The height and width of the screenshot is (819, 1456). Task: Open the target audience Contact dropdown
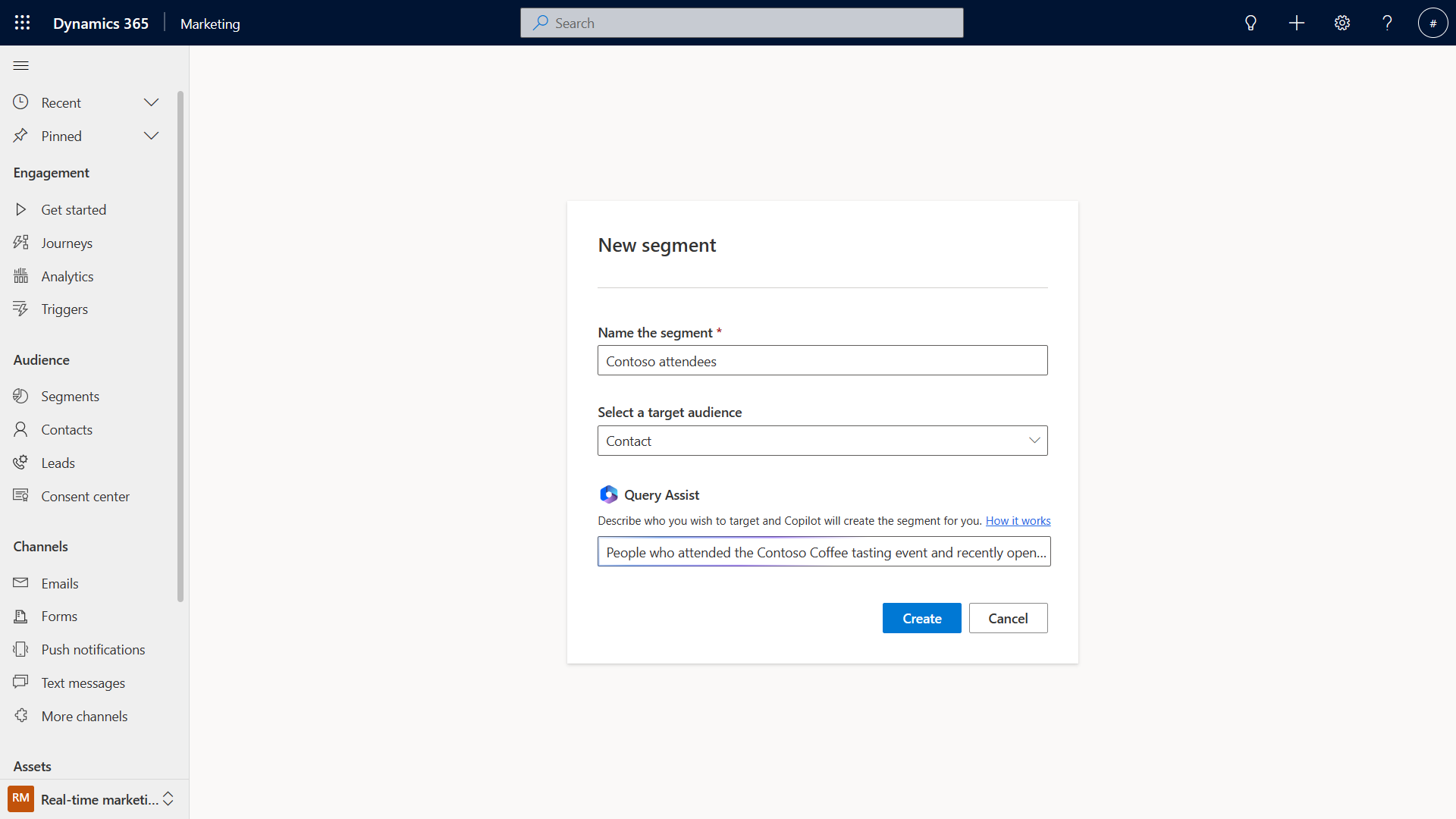(822, 441)
